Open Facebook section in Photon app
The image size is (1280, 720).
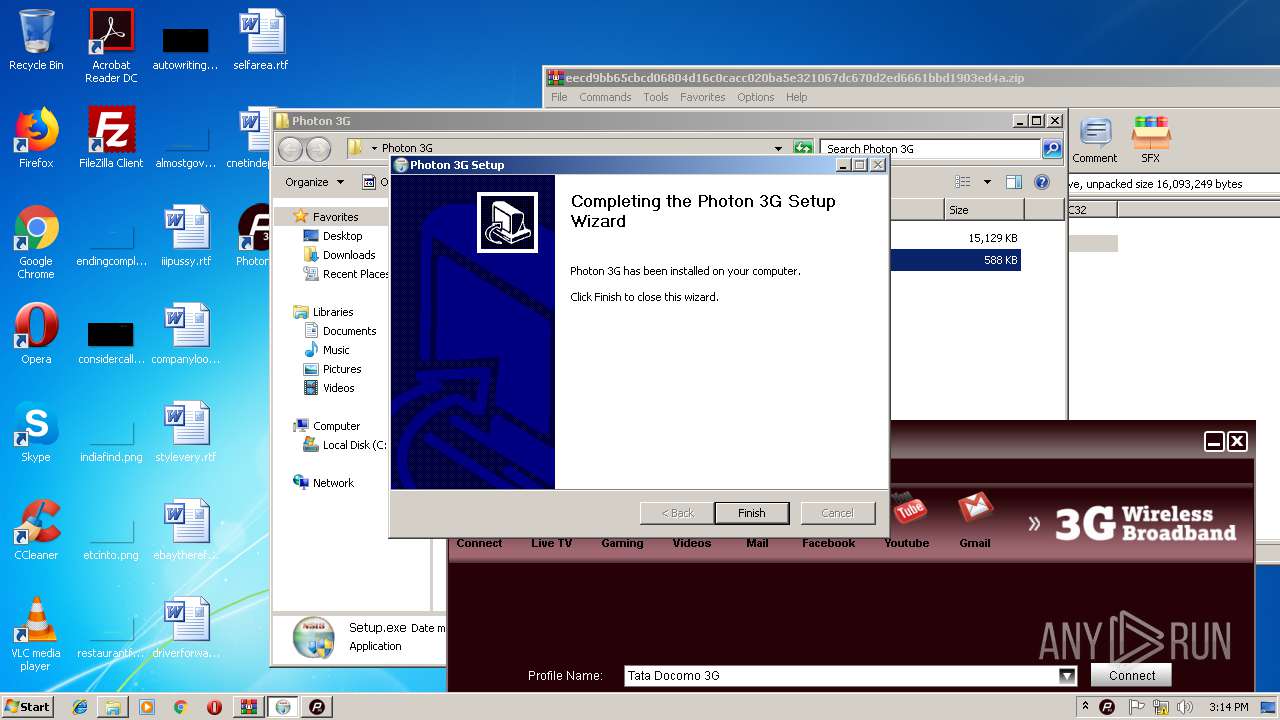pyautogui.click(x=828, y=543)
